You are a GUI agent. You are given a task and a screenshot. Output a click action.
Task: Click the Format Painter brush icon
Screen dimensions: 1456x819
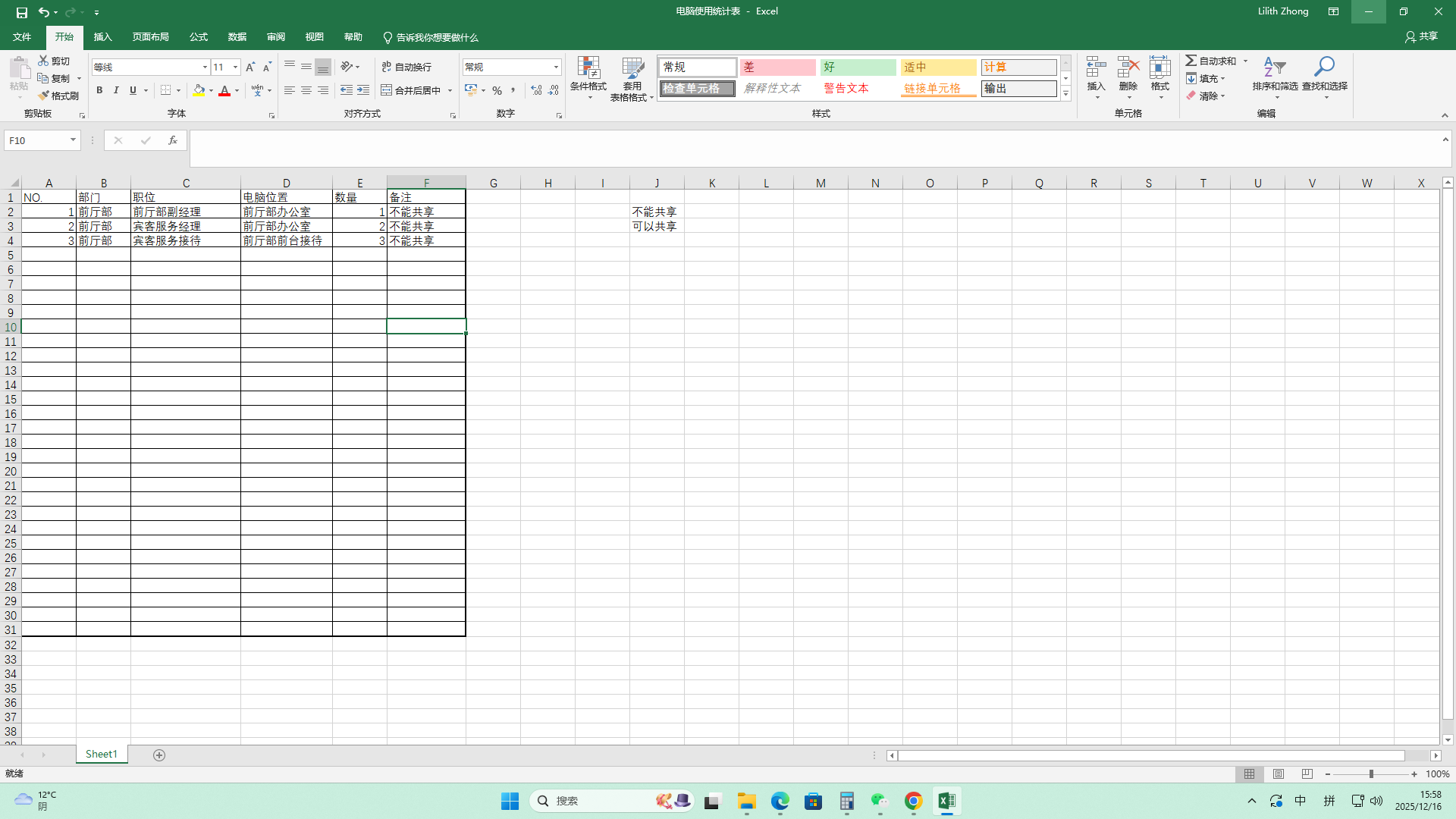(x=44, y=96)
